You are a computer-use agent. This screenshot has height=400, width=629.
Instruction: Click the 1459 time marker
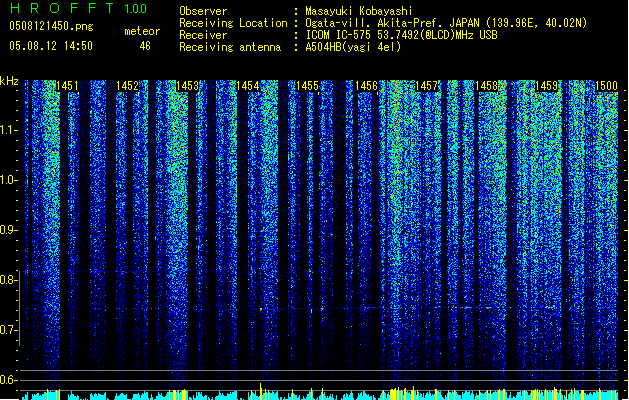pyautogui.click(x=546, y=86)
